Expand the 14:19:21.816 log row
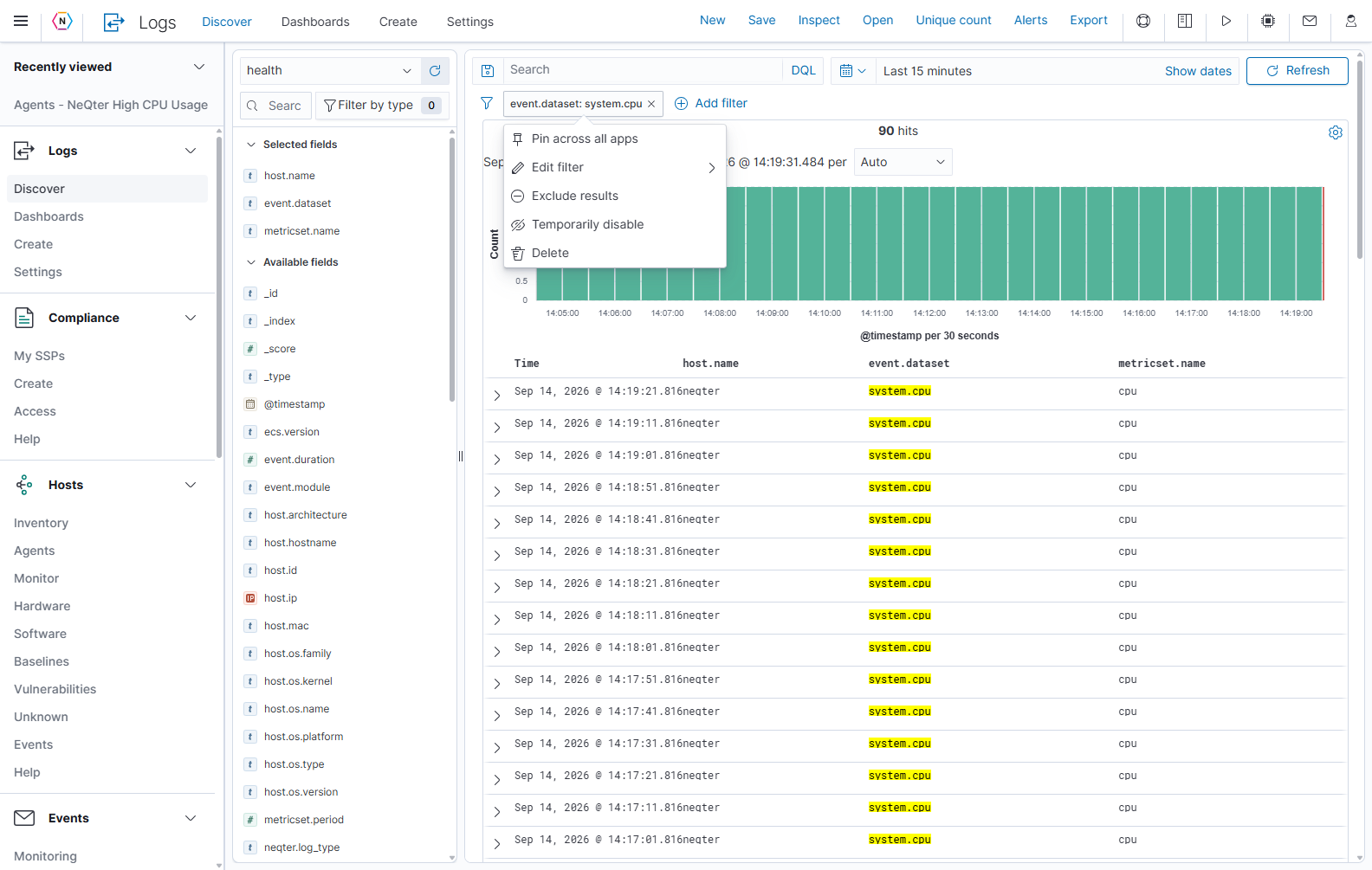1372x870 pixels. click(x=497, y=395)
